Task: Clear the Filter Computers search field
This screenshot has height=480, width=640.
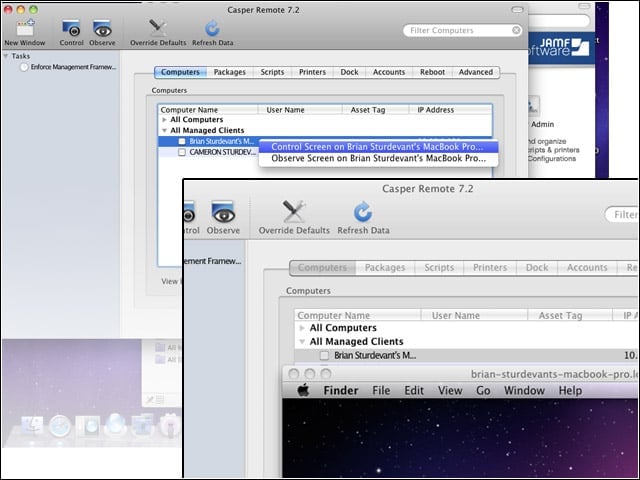Action: [516, 30]
